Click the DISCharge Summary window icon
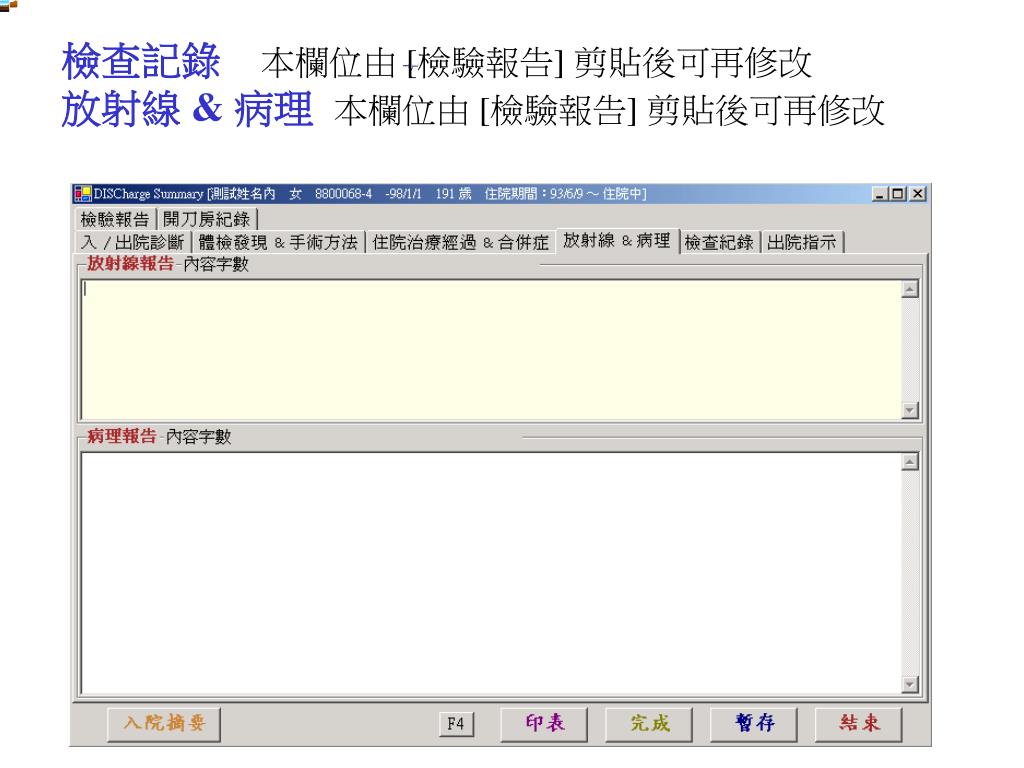The image size is (1024, 768). (x=83, y=193)
